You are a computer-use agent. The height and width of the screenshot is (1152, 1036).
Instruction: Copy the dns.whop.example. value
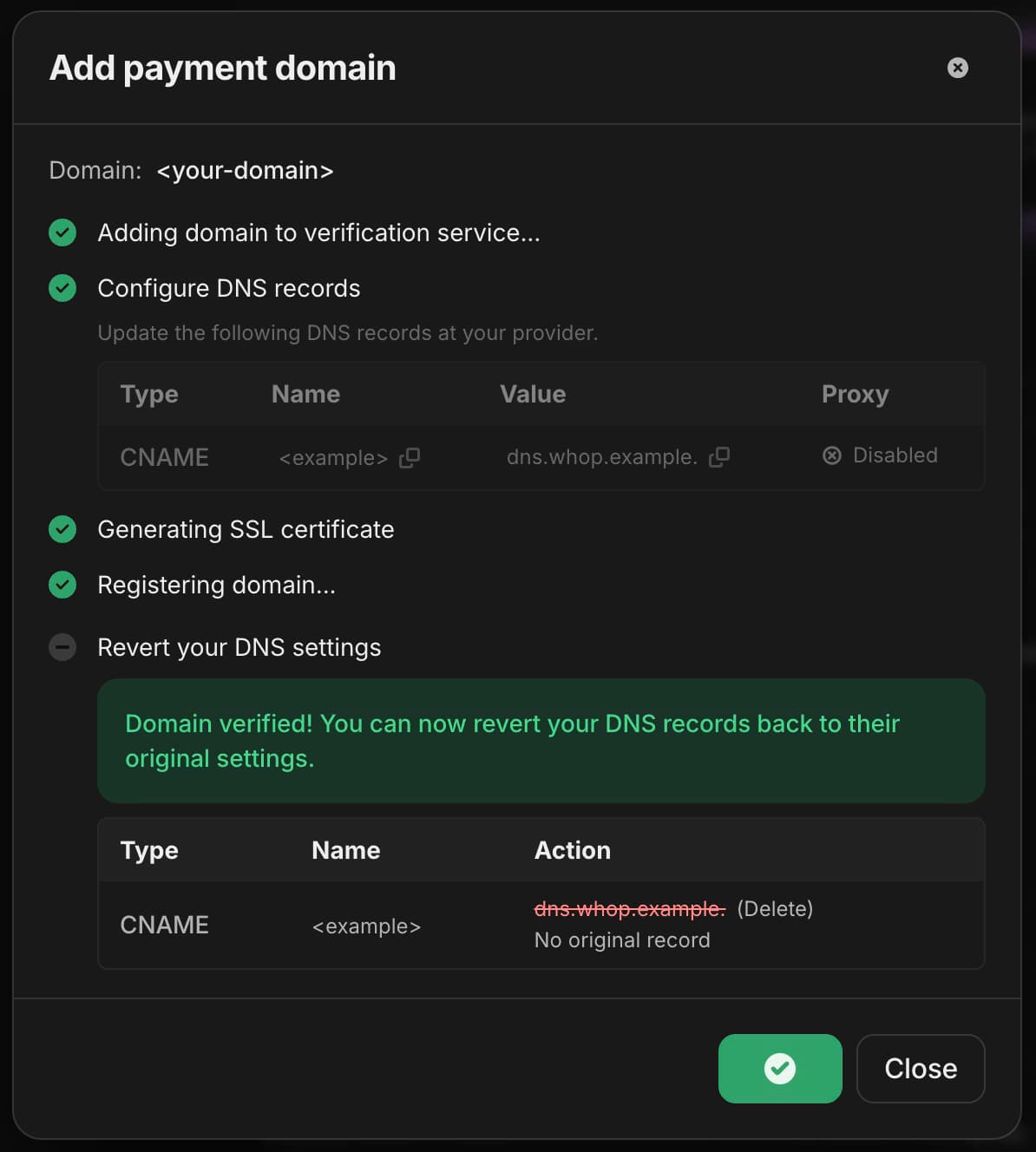tap(719, 457)
